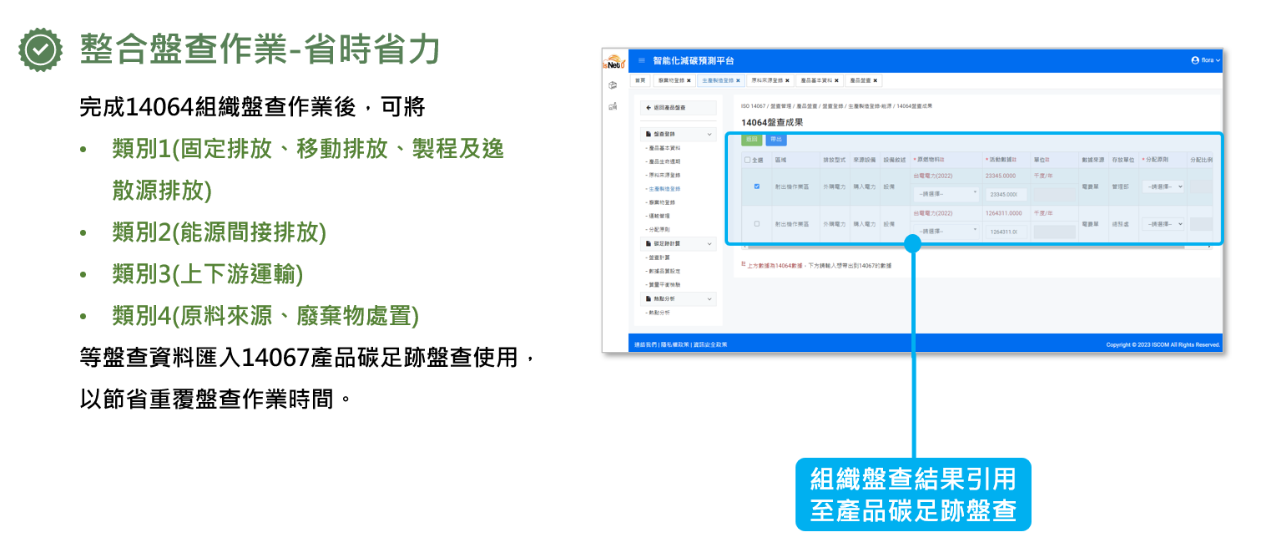The width and height of the screenshot is (1273, 544).
Task: Switch to the 首頁 tab
Action: coord(640,80)
